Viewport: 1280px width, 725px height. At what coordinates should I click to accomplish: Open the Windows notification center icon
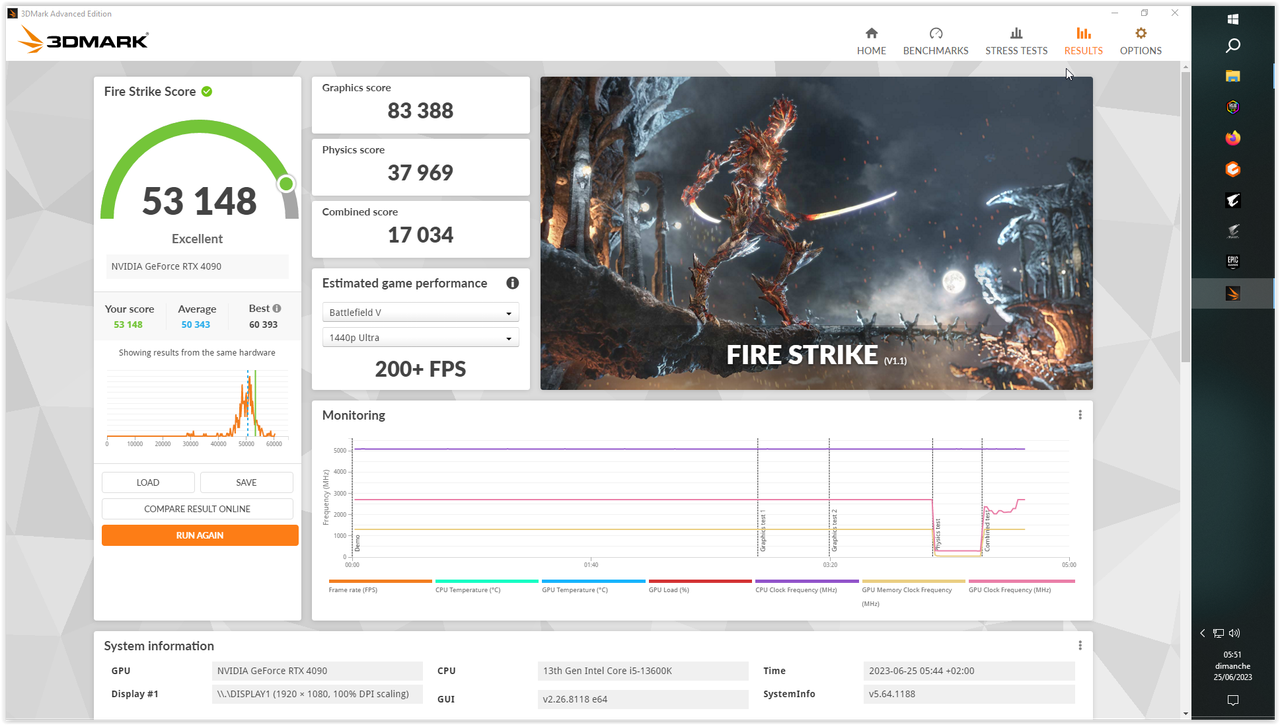pyautogui.click(x=1233, y=700)
